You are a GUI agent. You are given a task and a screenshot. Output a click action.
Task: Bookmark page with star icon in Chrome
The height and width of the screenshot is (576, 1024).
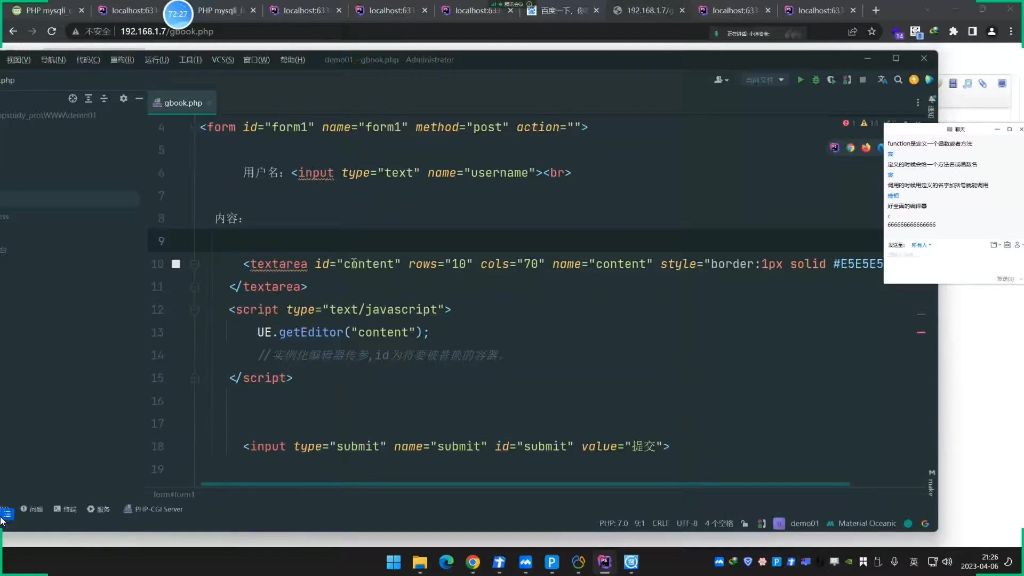pyautogui.click(x=871, y=31)
